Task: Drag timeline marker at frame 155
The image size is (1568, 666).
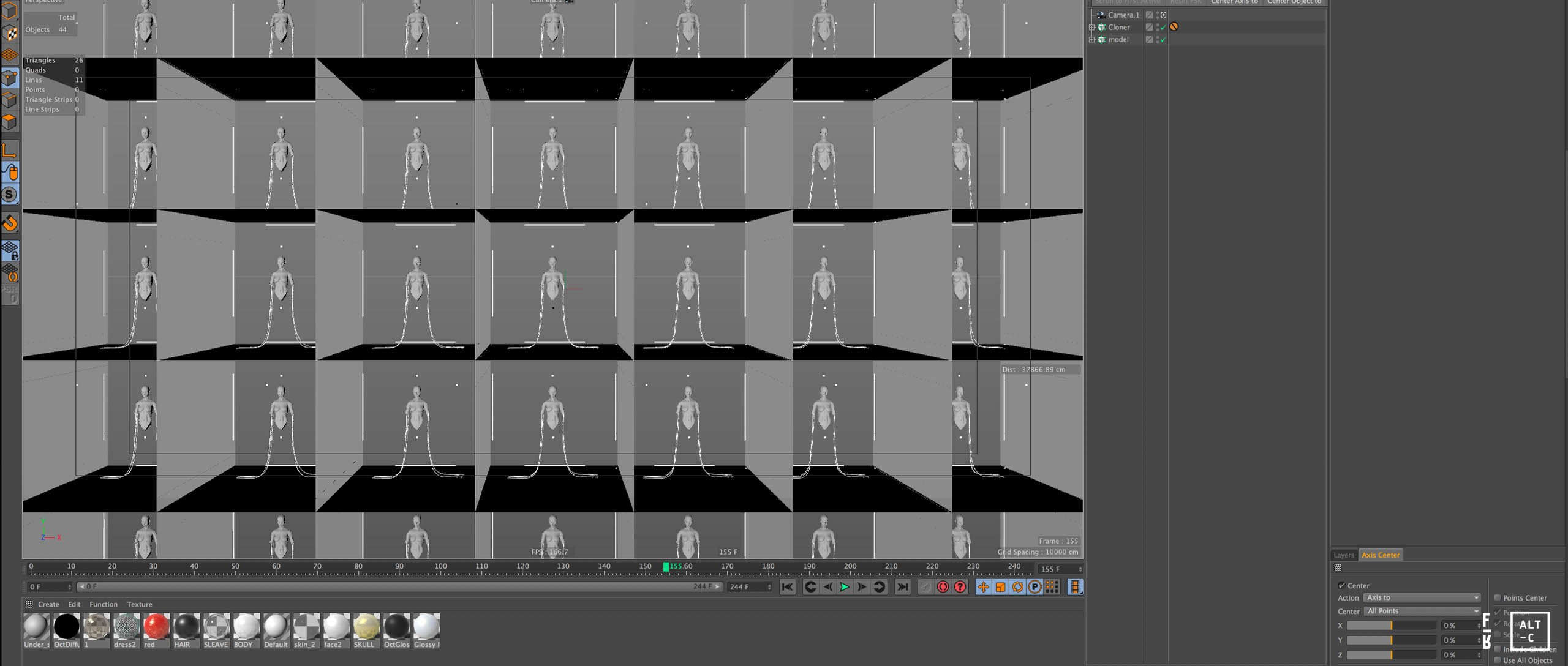Action: click(665, 568)
